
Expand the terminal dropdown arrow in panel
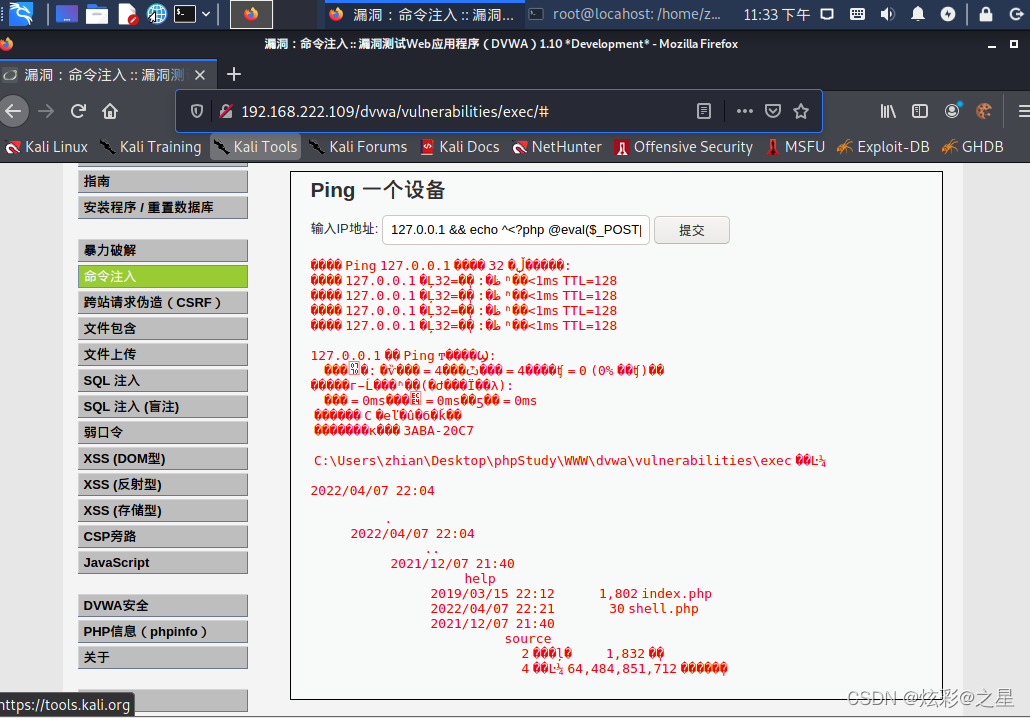[x=206, y=14]
